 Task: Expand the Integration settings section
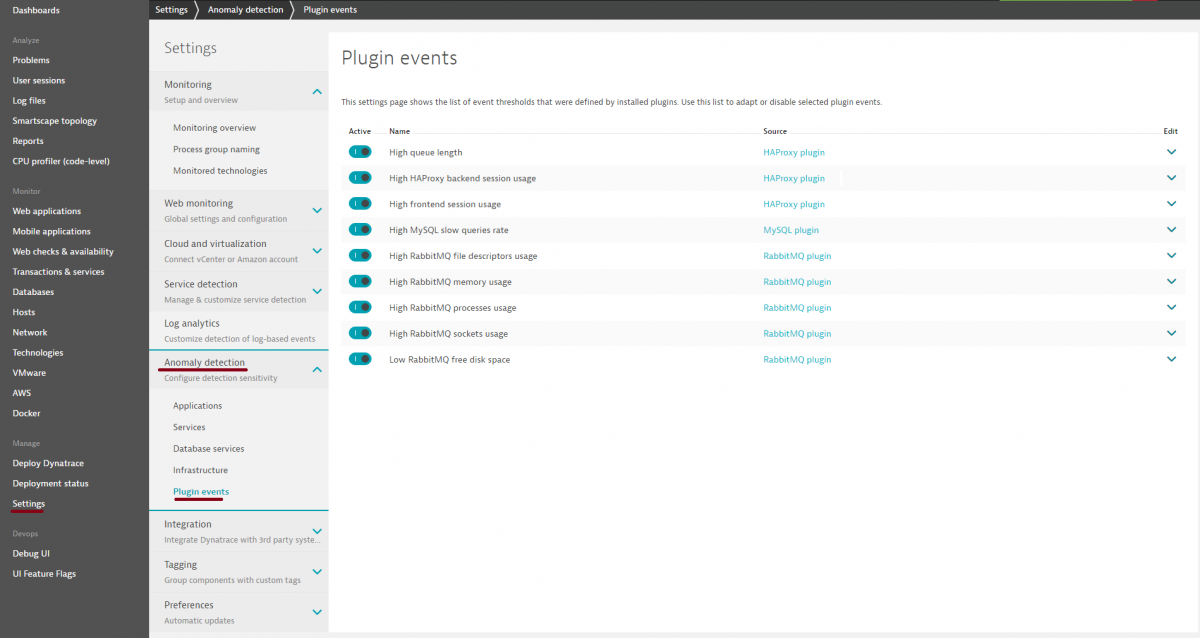tap(317, 530)
